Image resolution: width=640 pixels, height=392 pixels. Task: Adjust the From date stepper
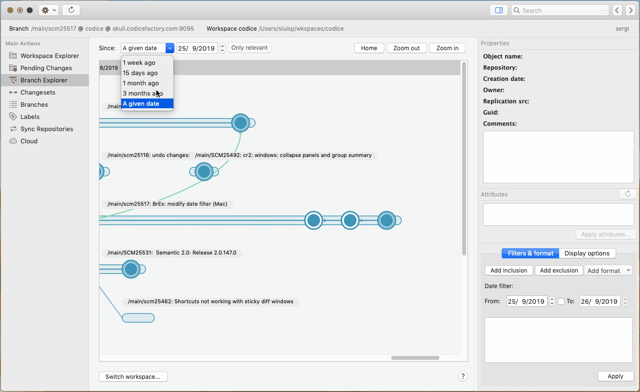pos(552,301)
